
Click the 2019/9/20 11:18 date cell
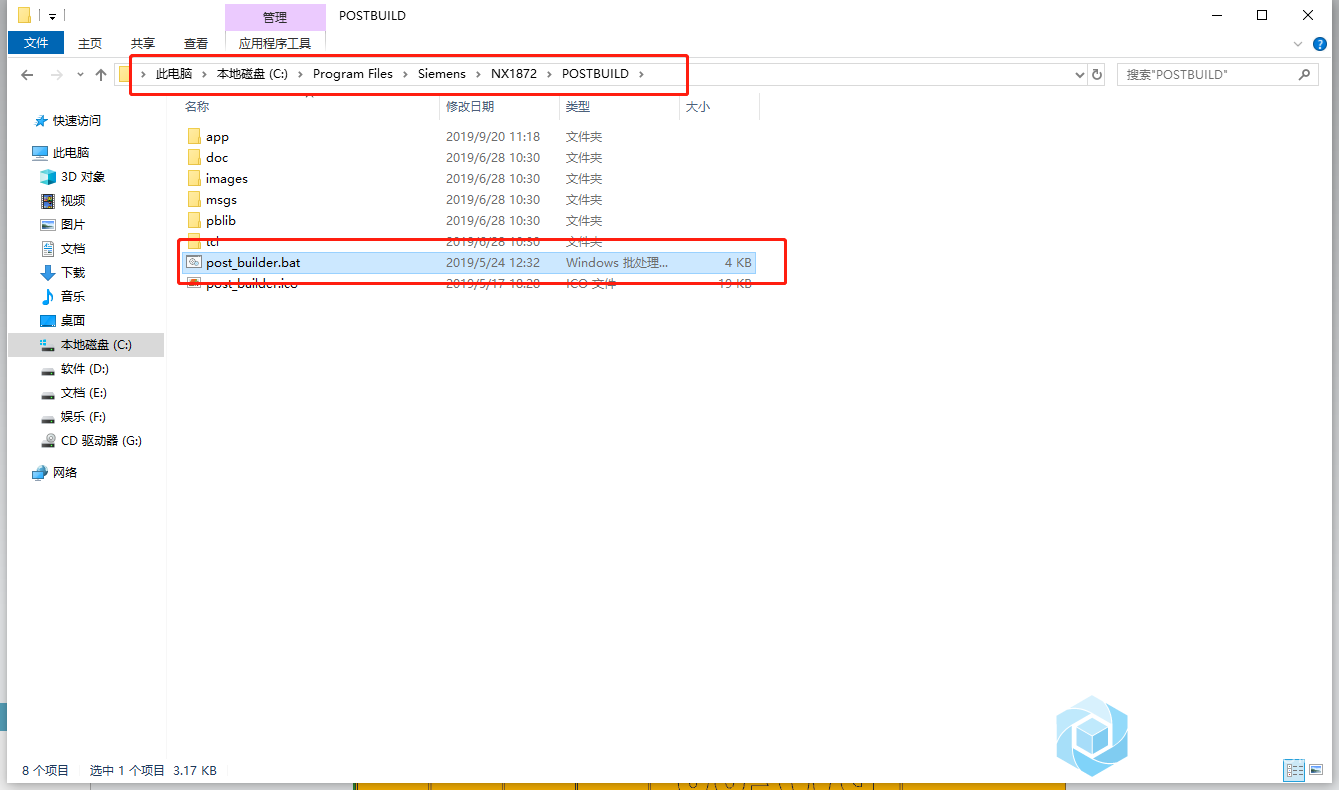tap(493, 136)
